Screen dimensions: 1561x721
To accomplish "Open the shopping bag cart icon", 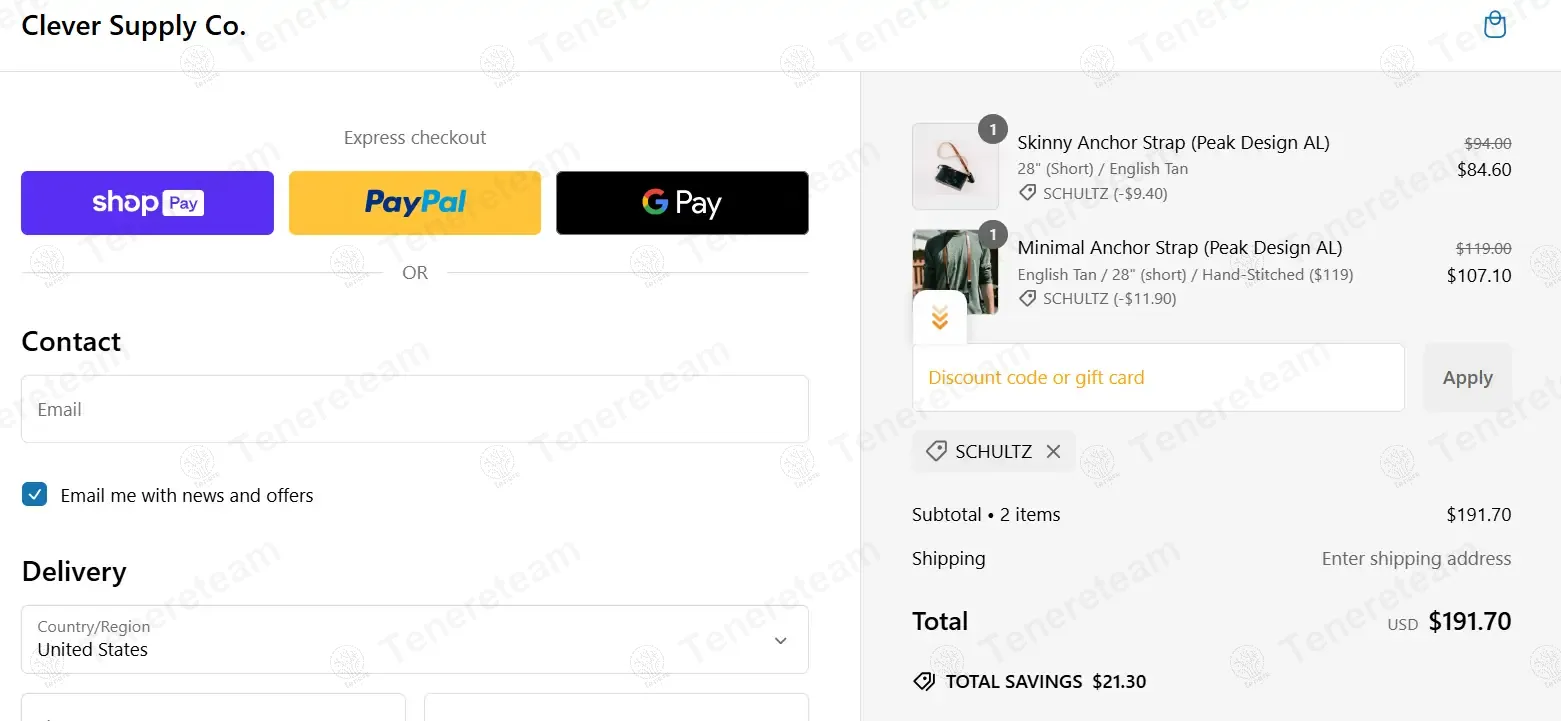I will 1495,25.
